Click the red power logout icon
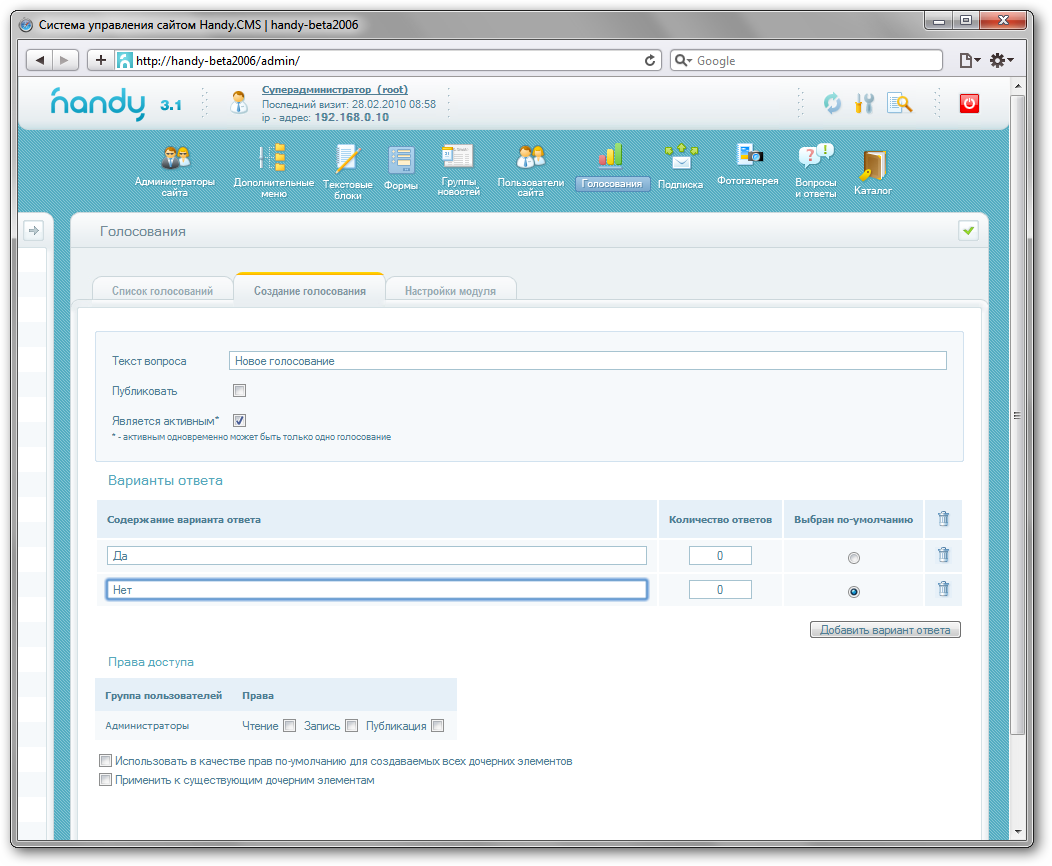 tap(969, 102)
